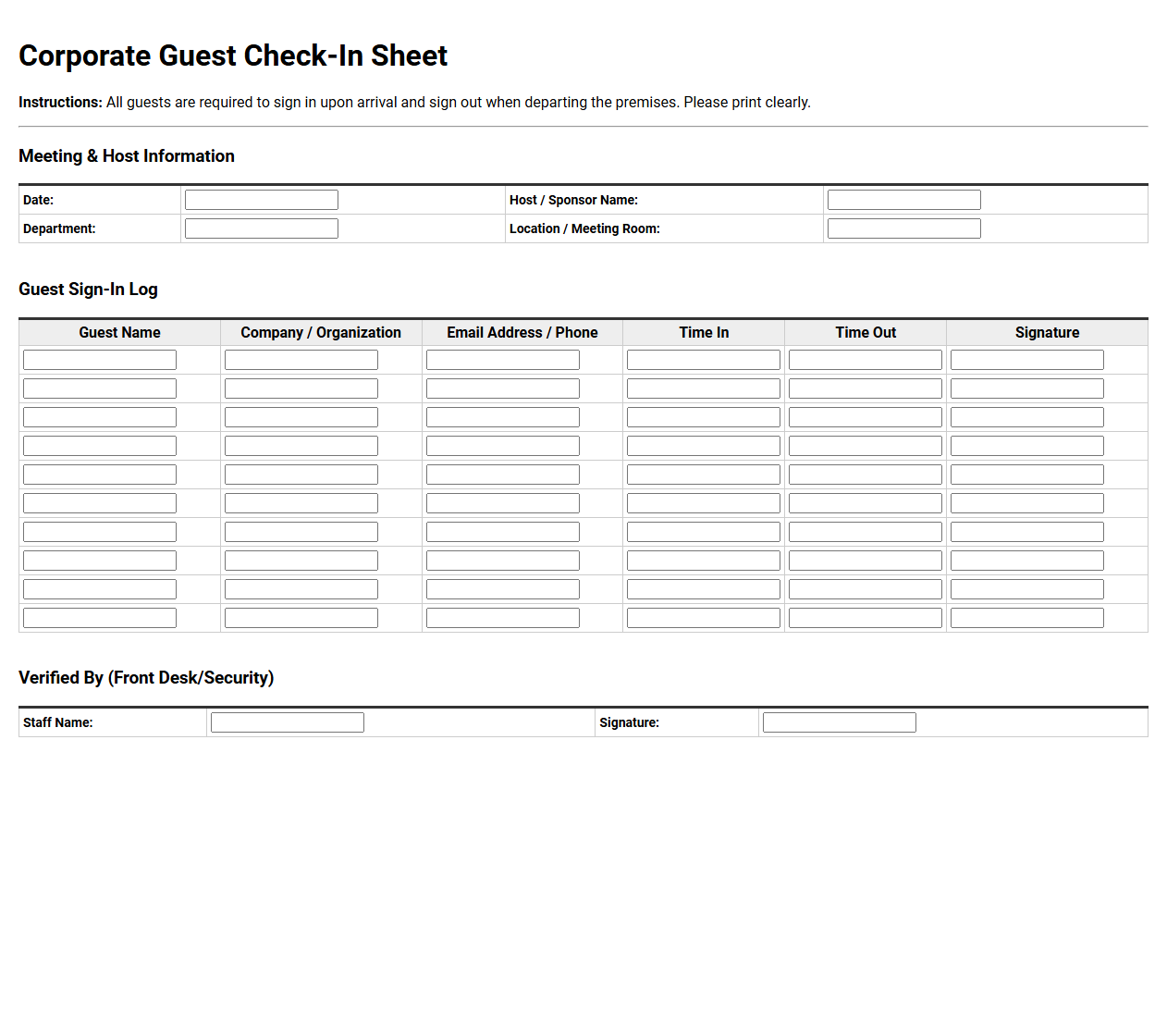Image resolution: width=1167 pixels, height=1036 pixels.
Task: Click the Instructions label text
Action: (60, 103)
